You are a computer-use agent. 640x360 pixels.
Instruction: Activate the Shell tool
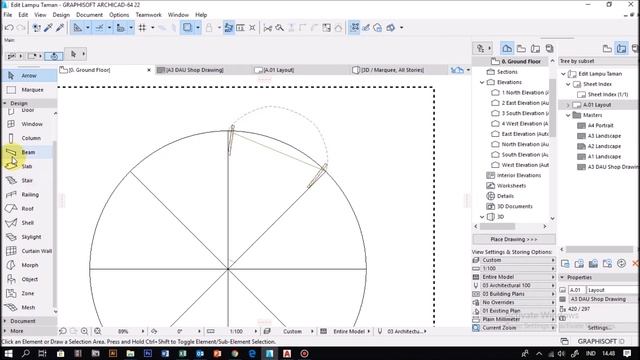click(x=29, y=223)
